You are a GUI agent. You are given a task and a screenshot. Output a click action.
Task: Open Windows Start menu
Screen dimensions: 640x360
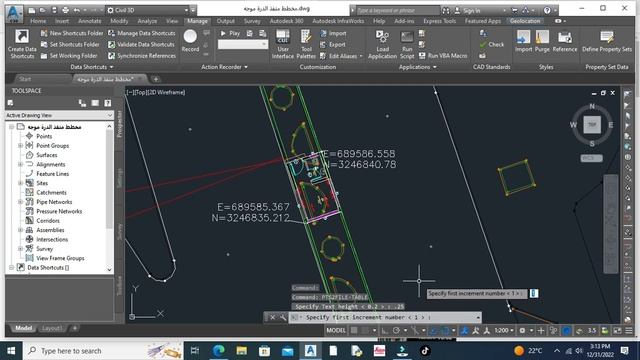11,351
